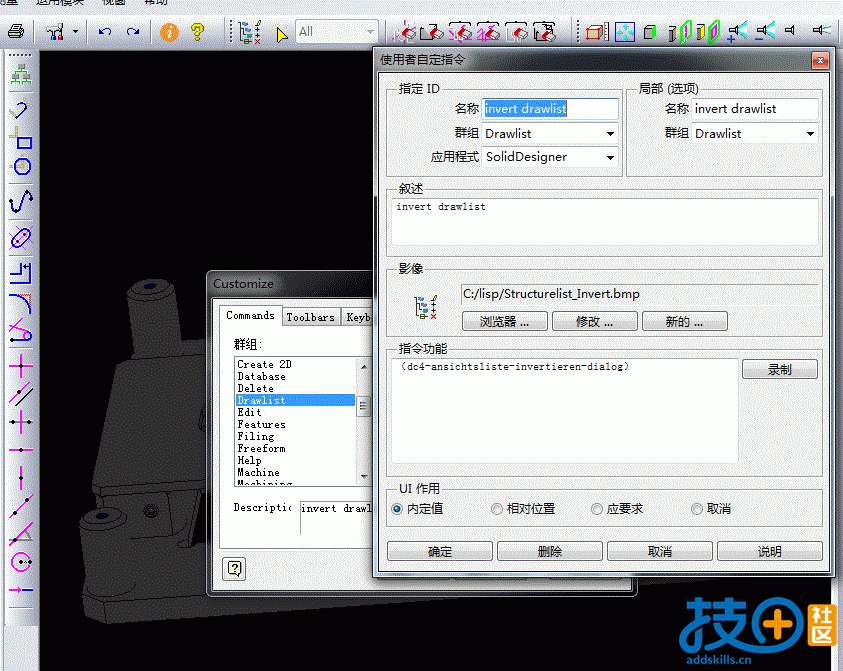Select the 内定值 radio button
This screenshot has height=671, width=843.
(x=397, y=509)
